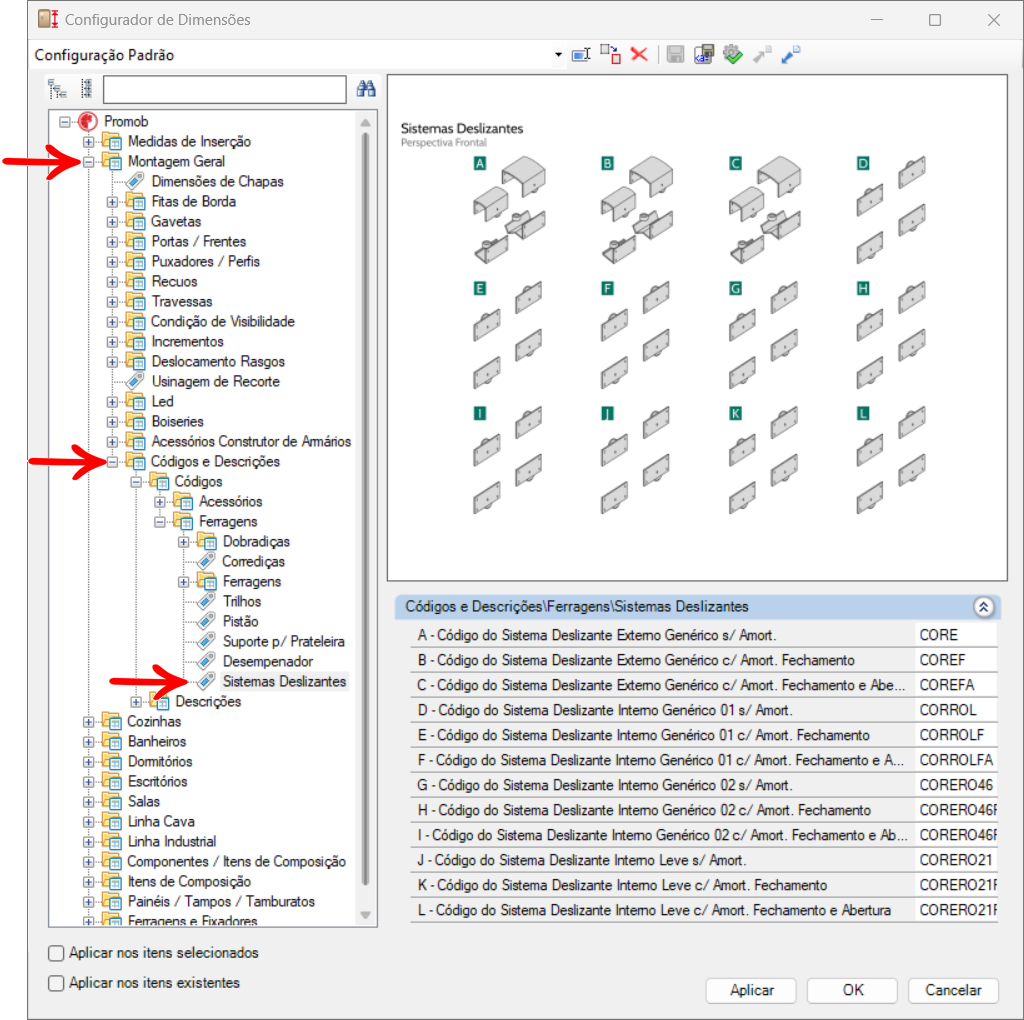
Task: Enable 'Aplicar nos itens selecionados' checkbox
Action: point(57,953)
